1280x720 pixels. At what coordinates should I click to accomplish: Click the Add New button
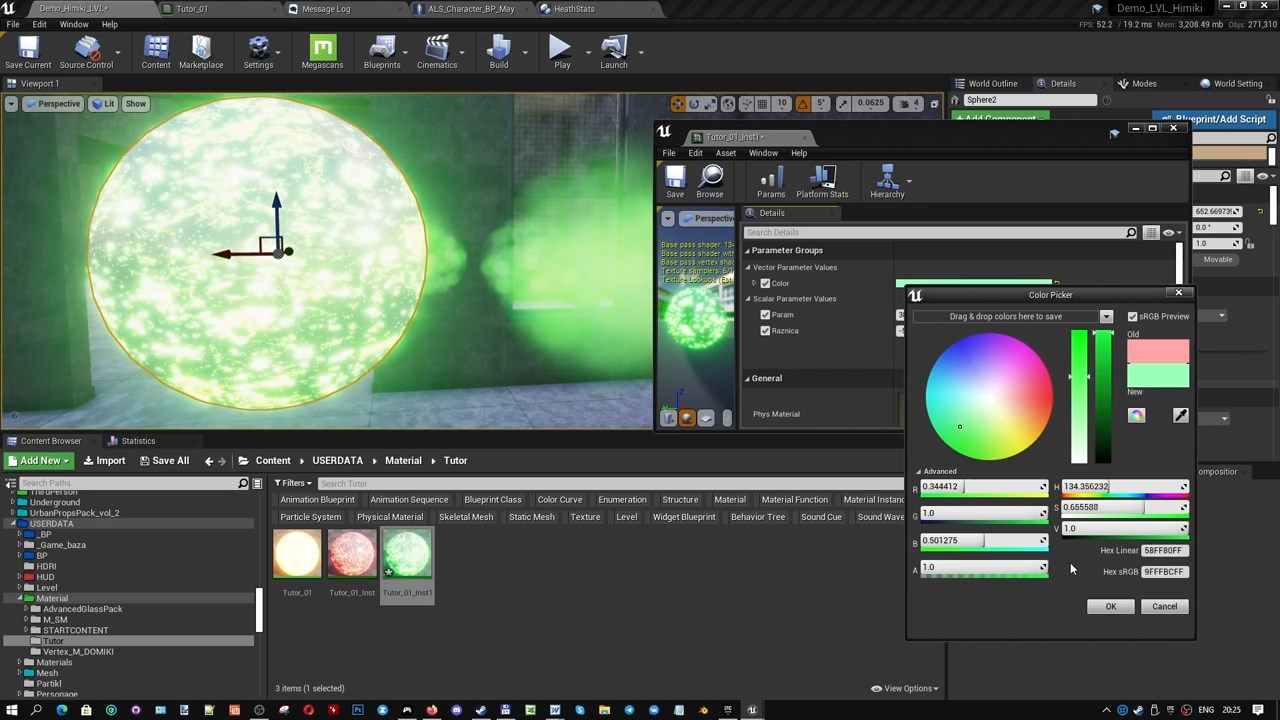point(39,461)
